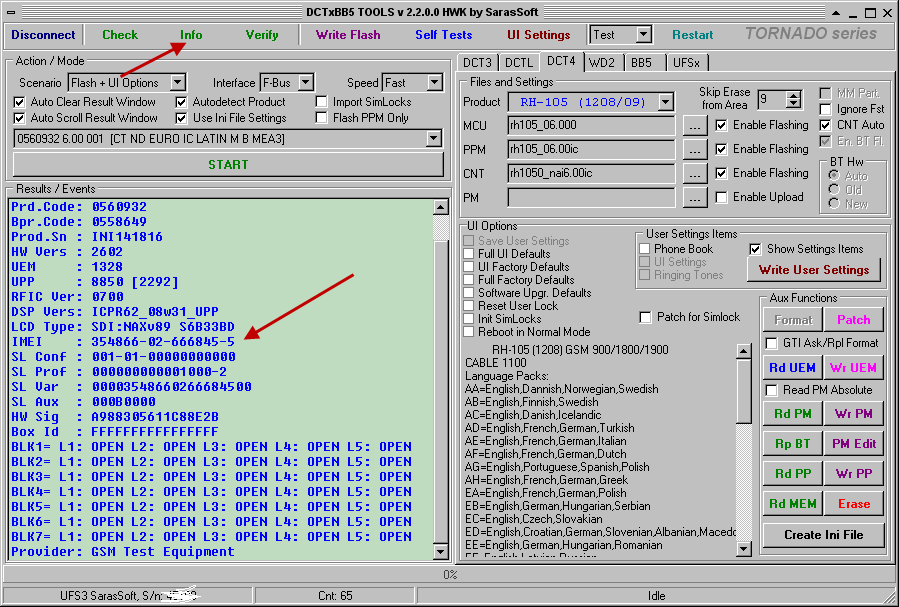The width and height of the screenshot is (899, 607).
Task: Open the Test dropdown
Action: (x=643, y=35)
